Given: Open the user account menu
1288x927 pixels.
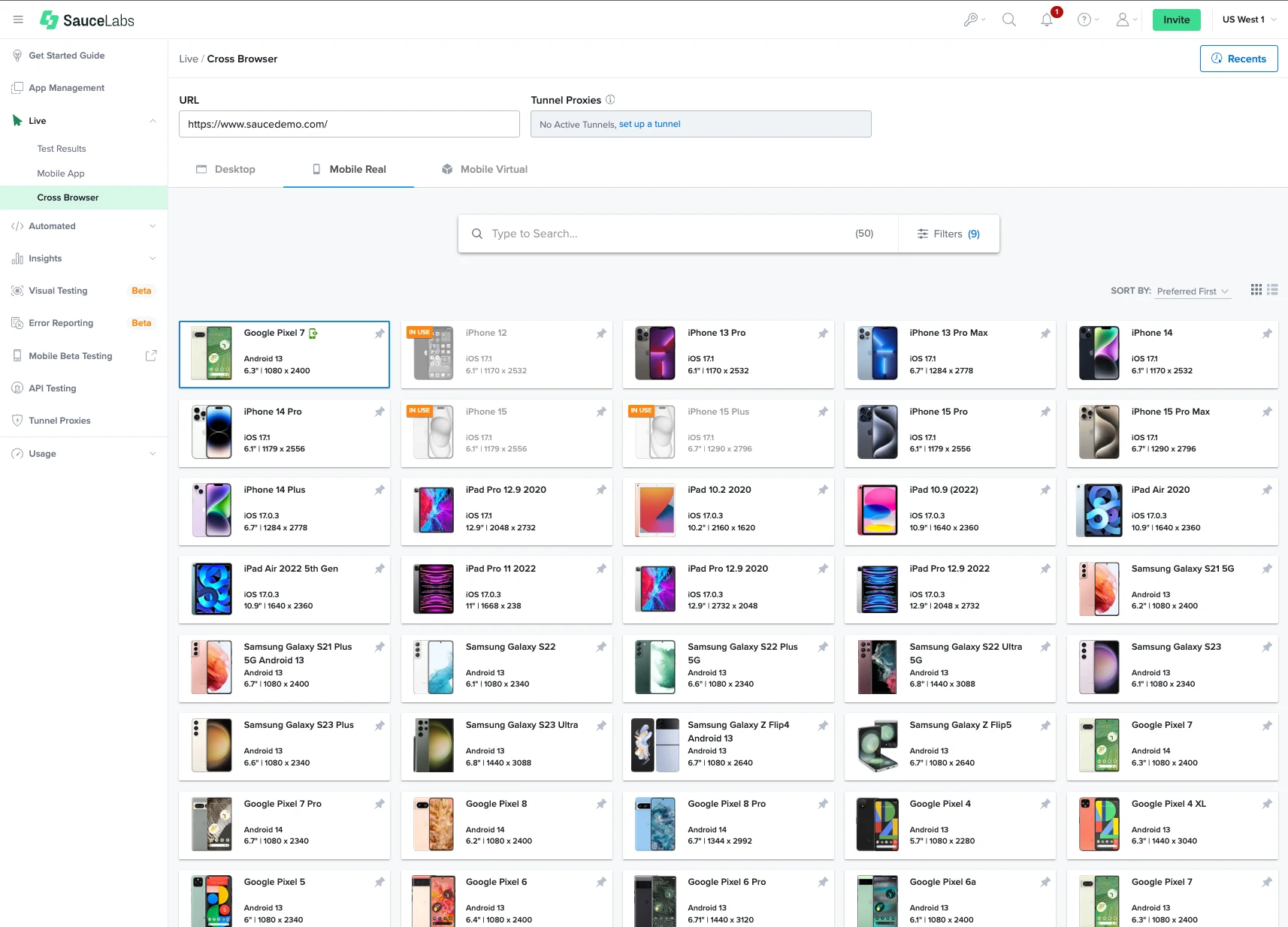Looking at the screenshot, I should point(1125,20).
